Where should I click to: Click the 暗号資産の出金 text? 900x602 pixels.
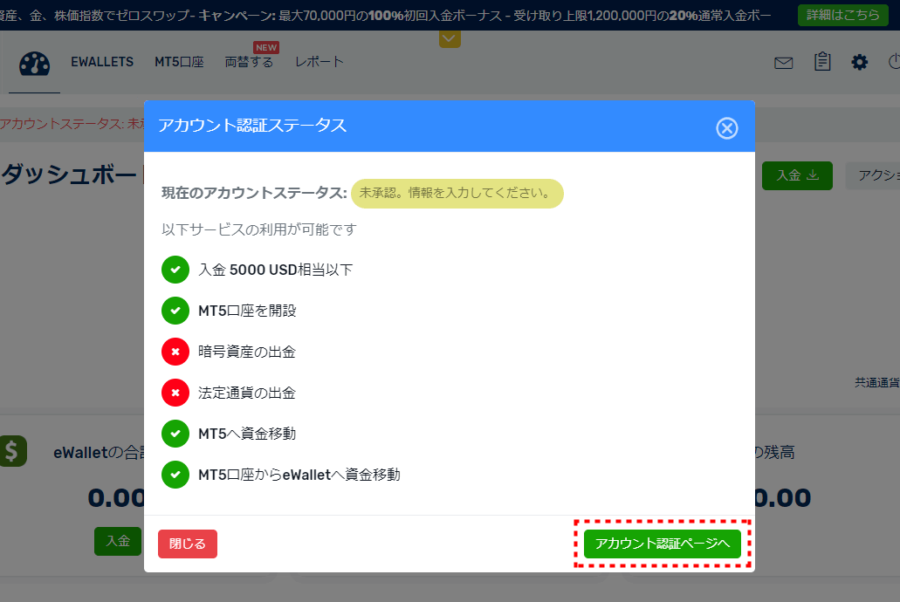(247, 352)
